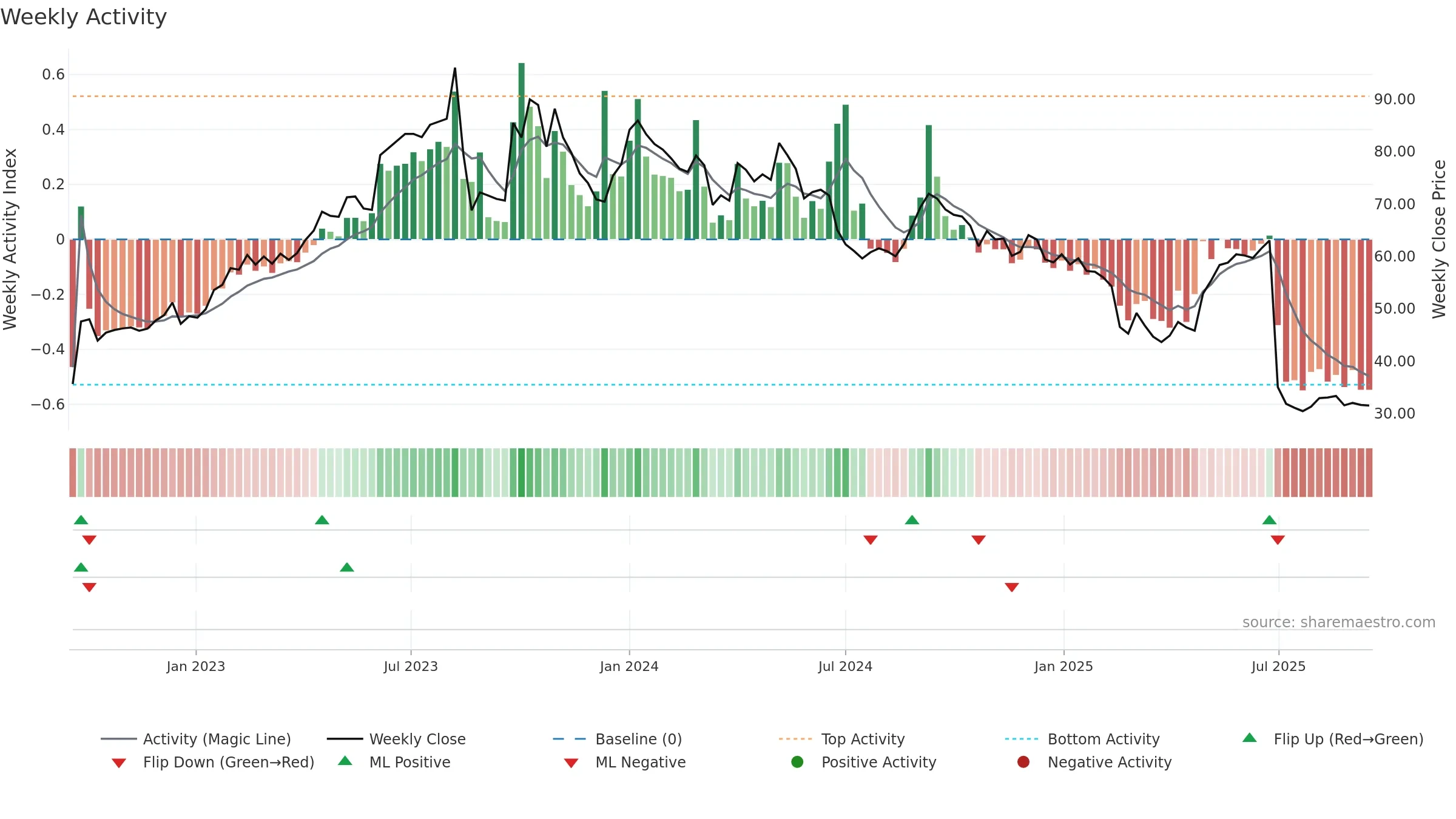Viewport: 1456px width, 819px height.
Task: Hide the Bottom Activity legend series
Action: (x=1082, y=739)
